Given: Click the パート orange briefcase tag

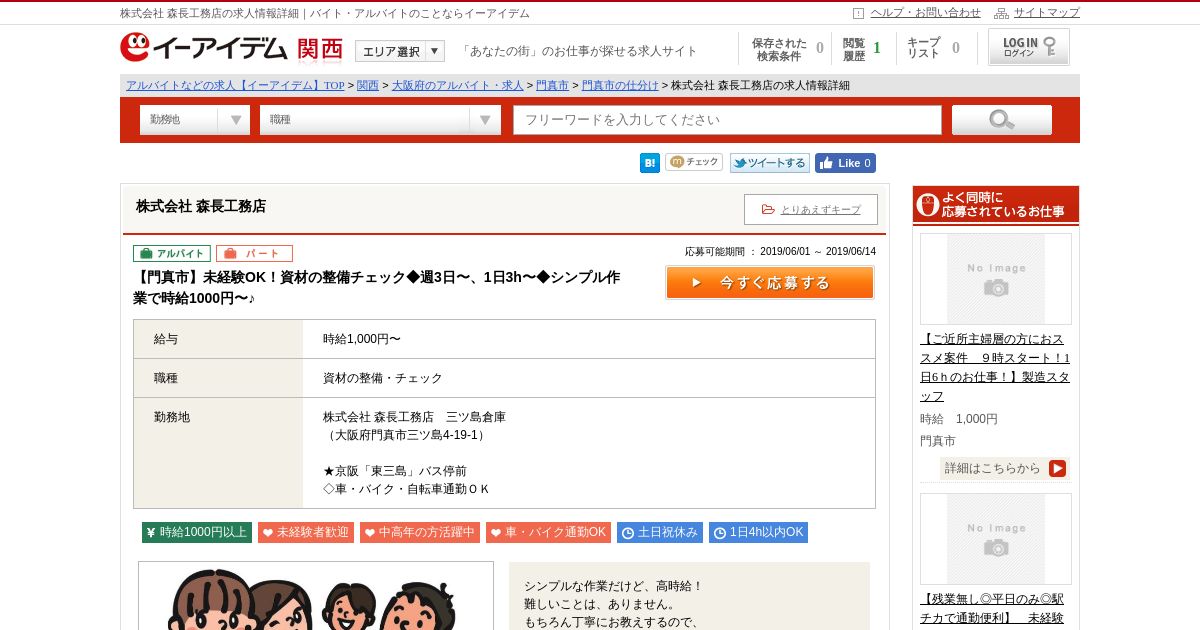Looking at the screenshot, I should click(254, 253).
